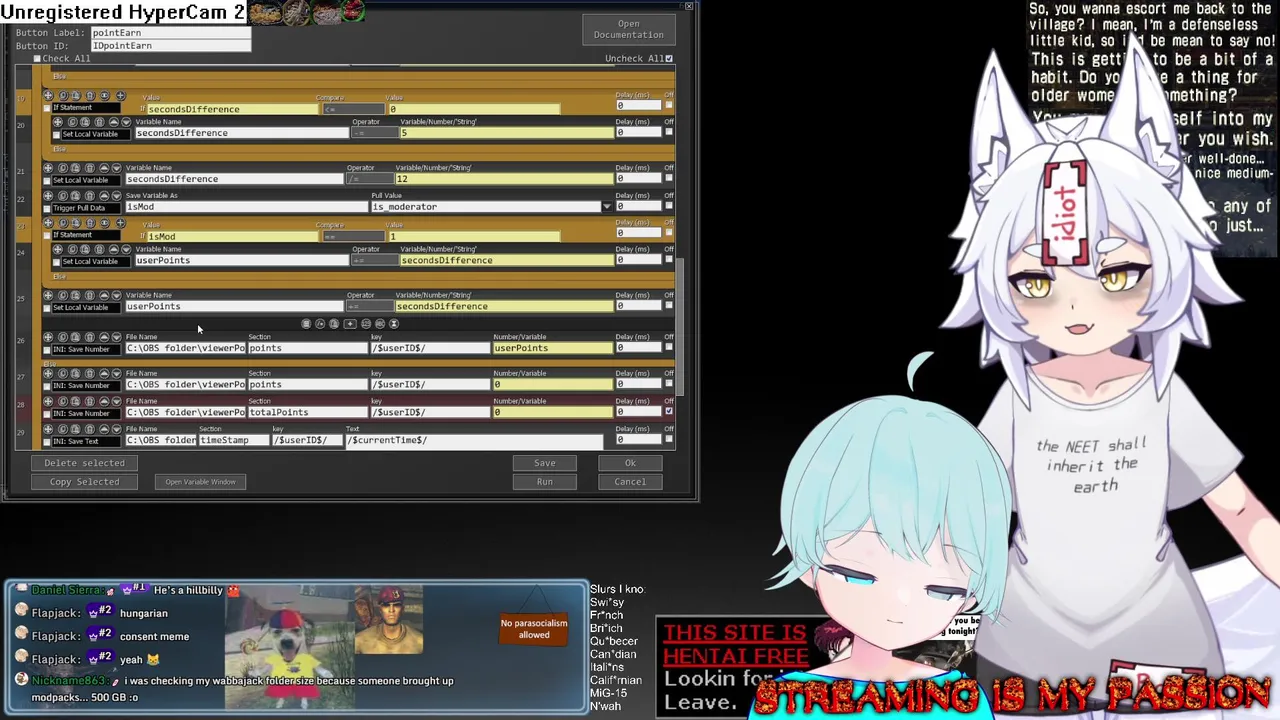Screen dimensions: 1280x720
Task: Click the Delete selected button
Action: [84, 463]
